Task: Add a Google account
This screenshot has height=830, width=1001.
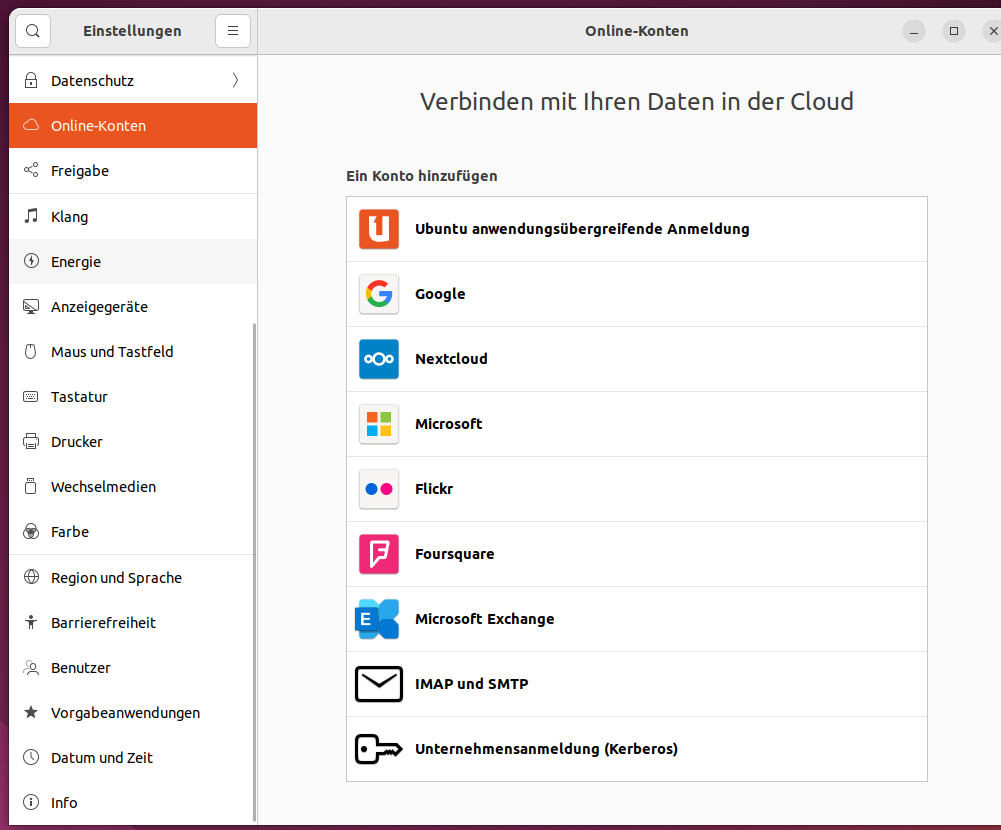Action: [636, 294]
